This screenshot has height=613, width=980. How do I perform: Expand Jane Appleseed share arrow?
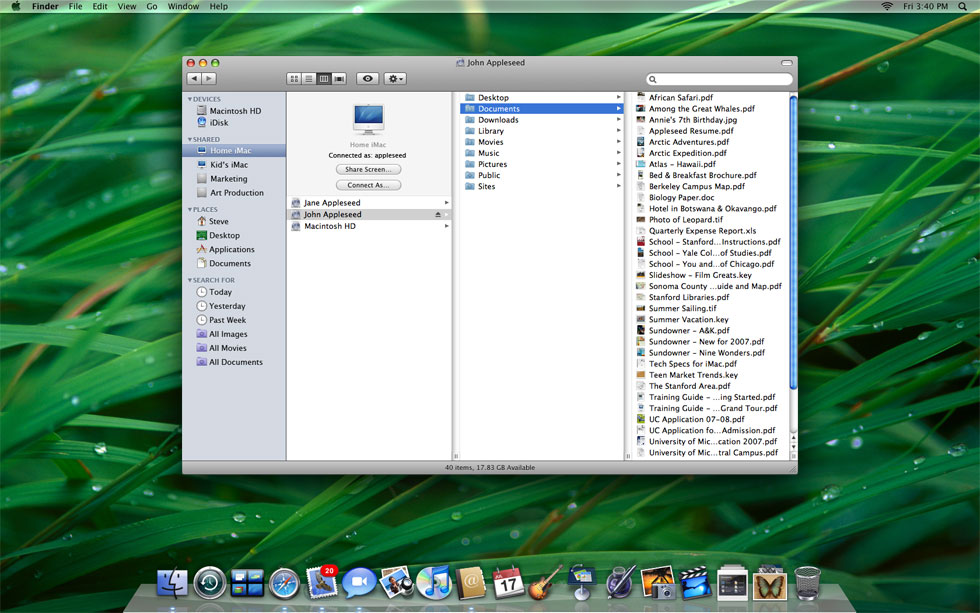pos(446,202)
